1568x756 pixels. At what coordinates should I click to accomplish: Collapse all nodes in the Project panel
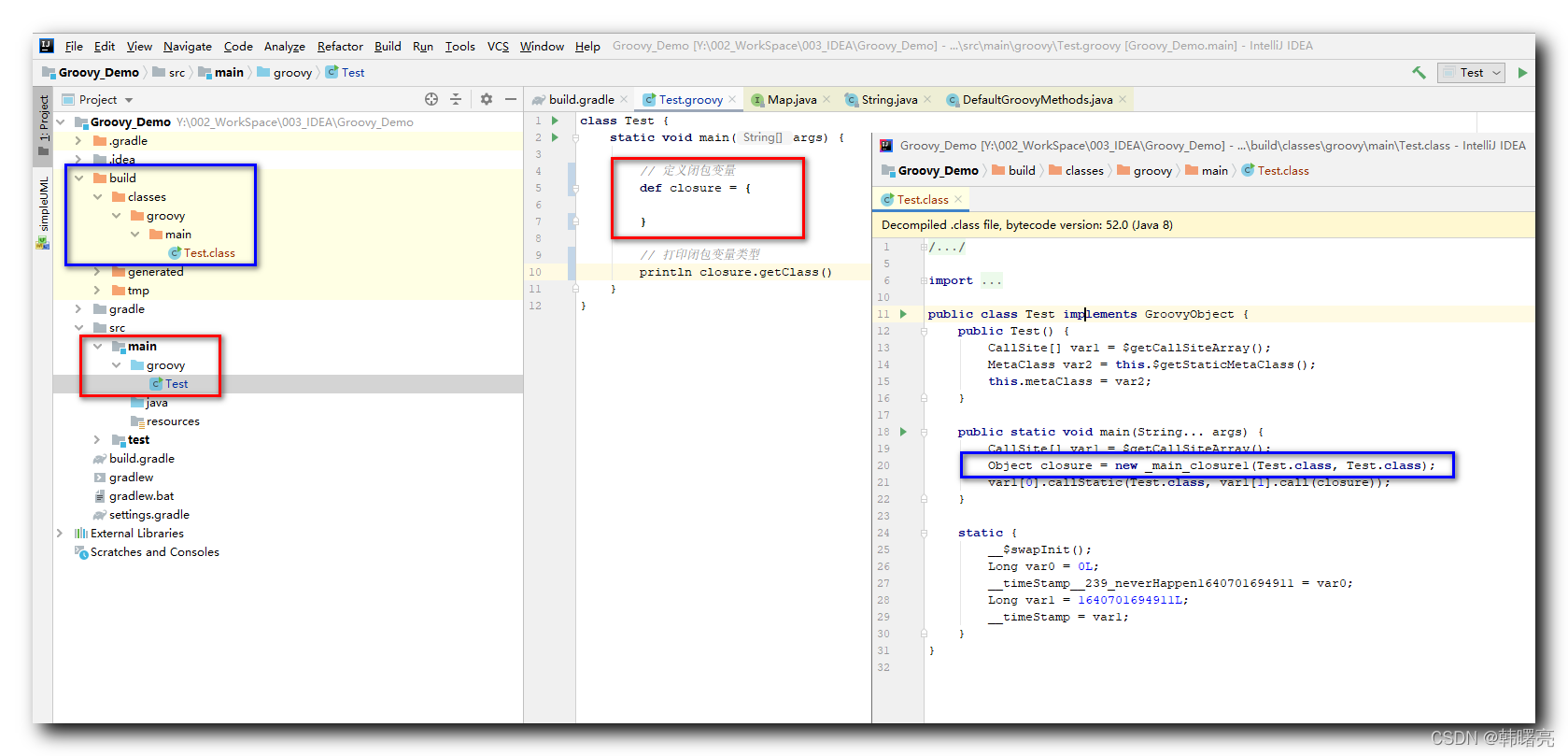click(456, 99)
